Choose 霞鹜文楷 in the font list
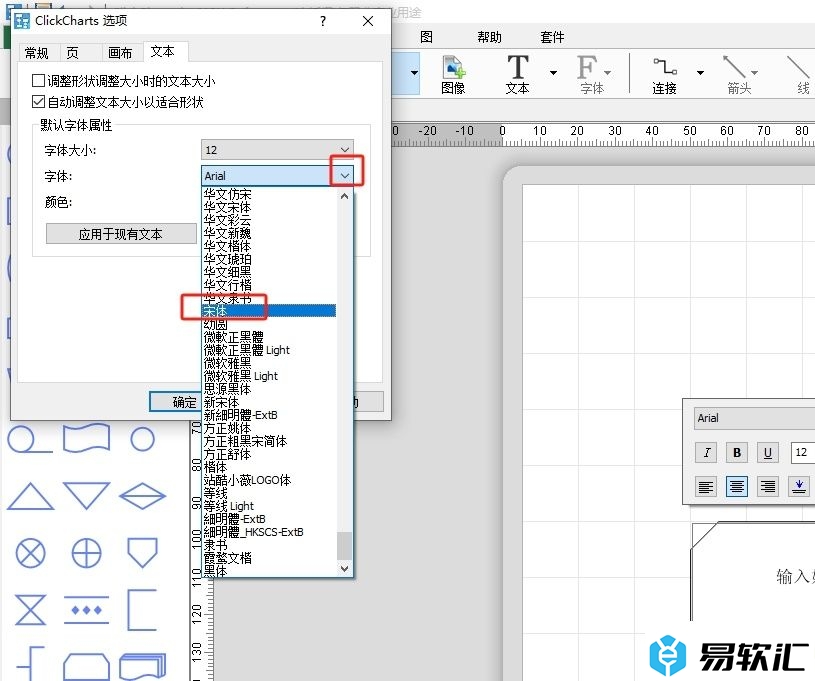This screenshot has height=681, width=815. point(269,558)
